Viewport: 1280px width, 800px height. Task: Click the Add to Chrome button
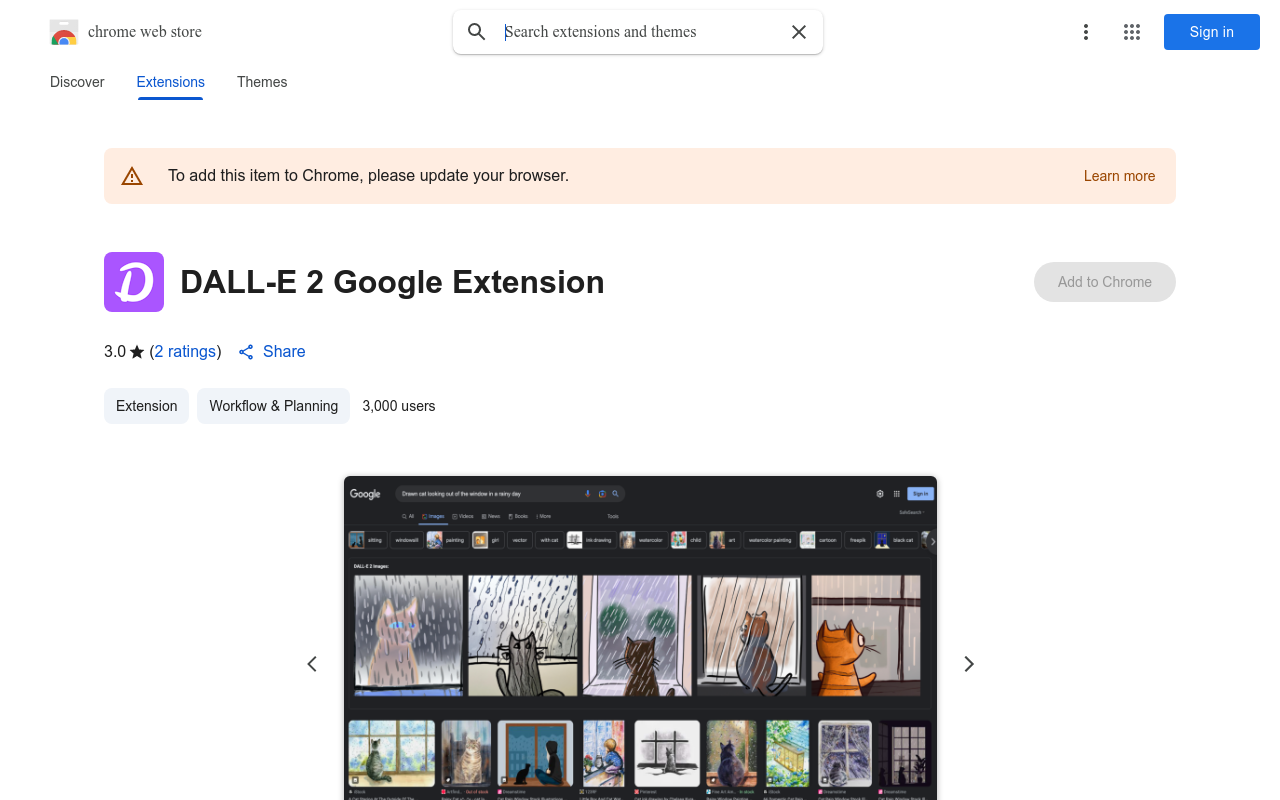point(1105,282)
